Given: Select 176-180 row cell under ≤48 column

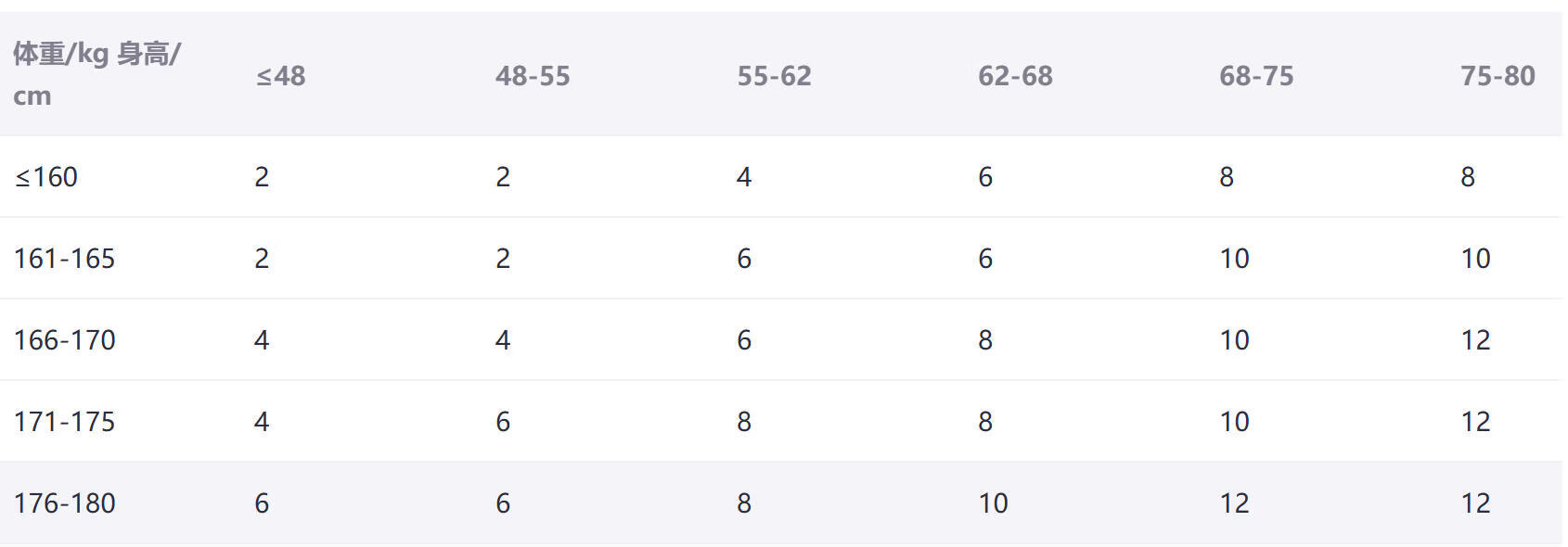Looking at the screenshot, I should click(x=262, y=503).
